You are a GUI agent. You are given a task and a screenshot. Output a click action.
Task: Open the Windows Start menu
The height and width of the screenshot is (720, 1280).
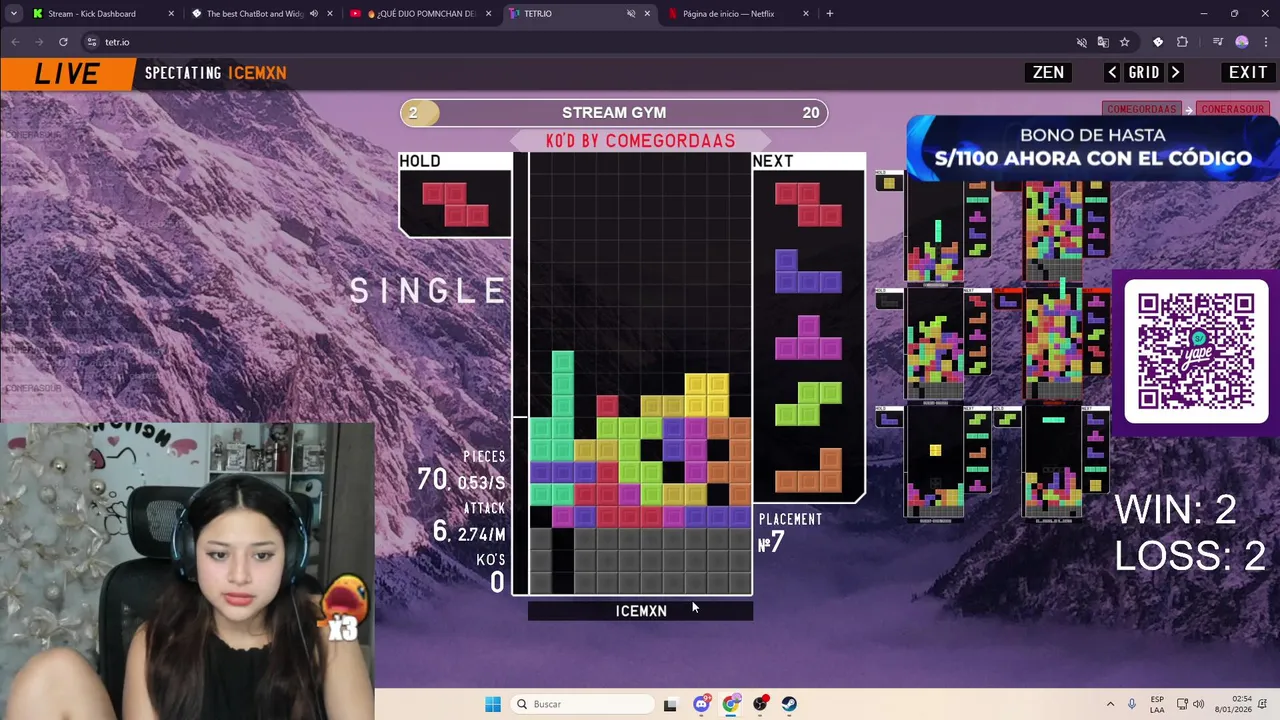493,704
